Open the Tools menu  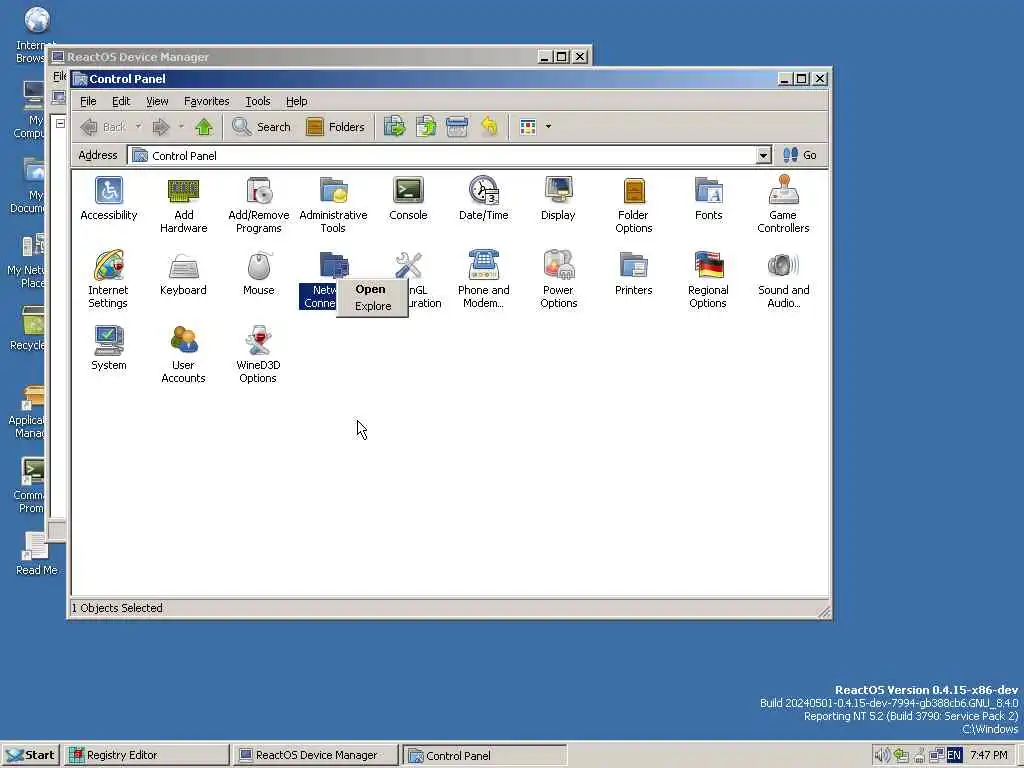(x=257, y=101)
